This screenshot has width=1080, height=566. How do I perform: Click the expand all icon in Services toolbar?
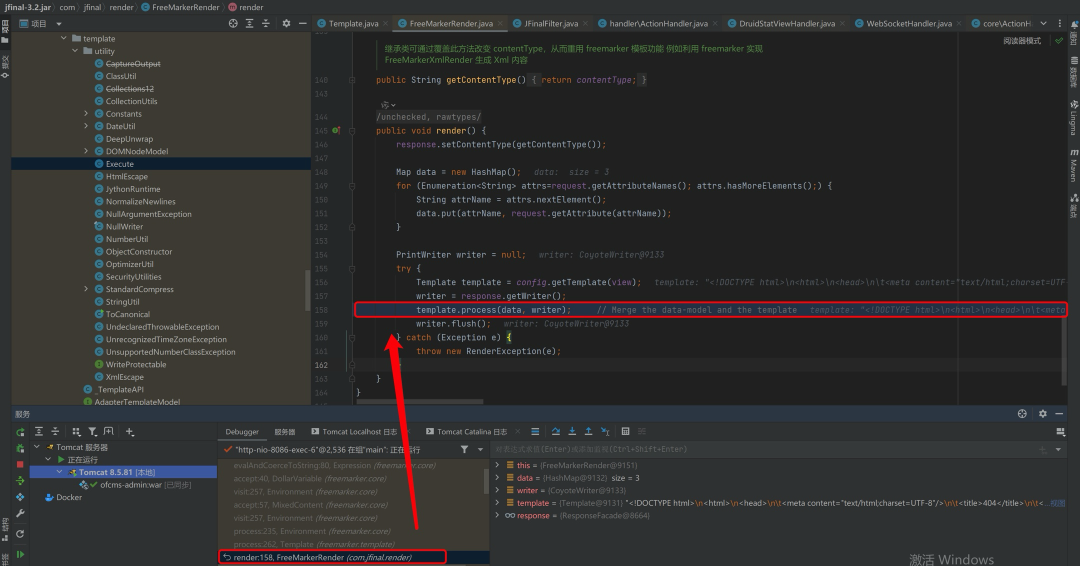[x=39, y=432]
